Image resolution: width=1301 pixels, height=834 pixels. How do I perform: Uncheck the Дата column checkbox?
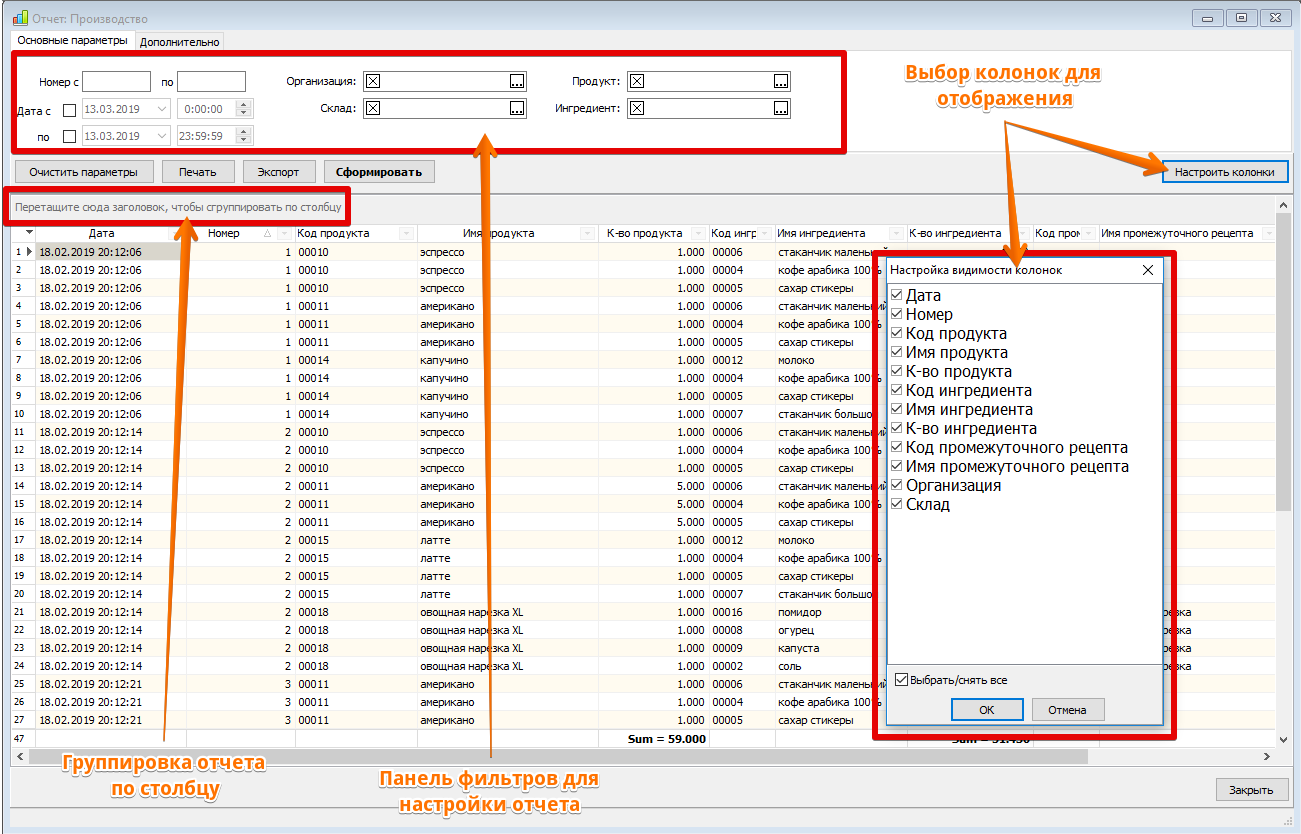pyautogui.click(x=897, y=296)
